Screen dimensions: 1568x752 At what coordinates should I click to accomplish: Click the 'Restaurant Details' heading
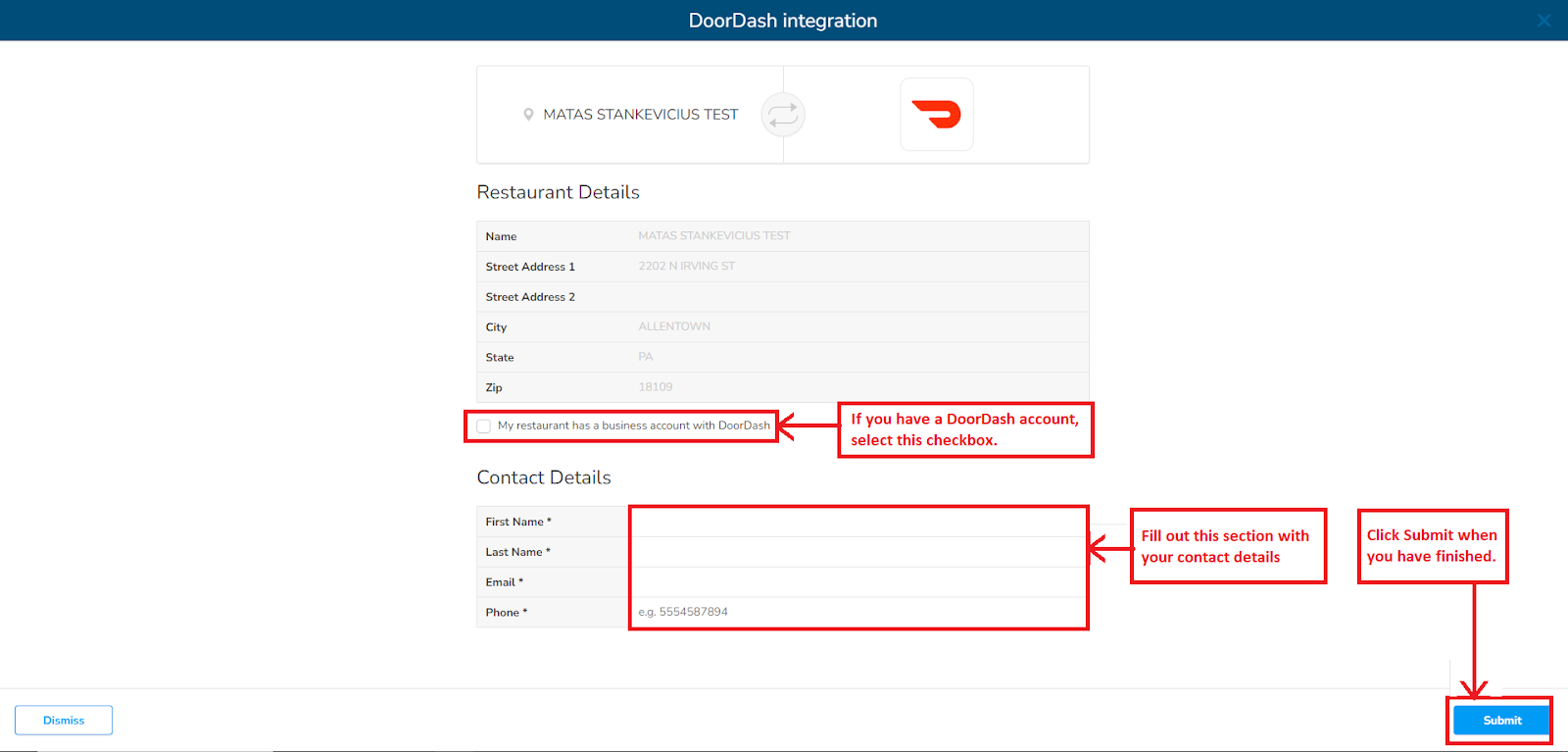558,192
